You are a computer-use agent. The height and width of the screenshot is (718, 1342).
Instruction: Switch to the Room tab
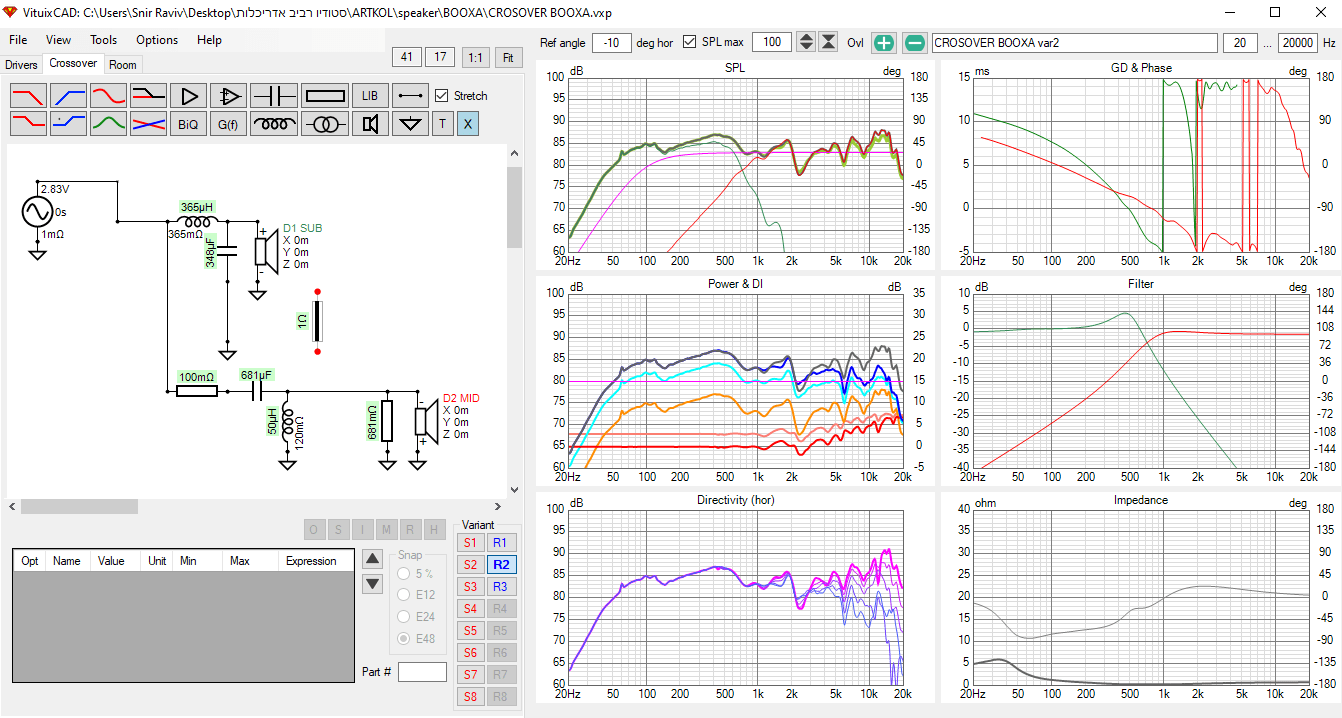pyautogui.click(x=123, y=65)
